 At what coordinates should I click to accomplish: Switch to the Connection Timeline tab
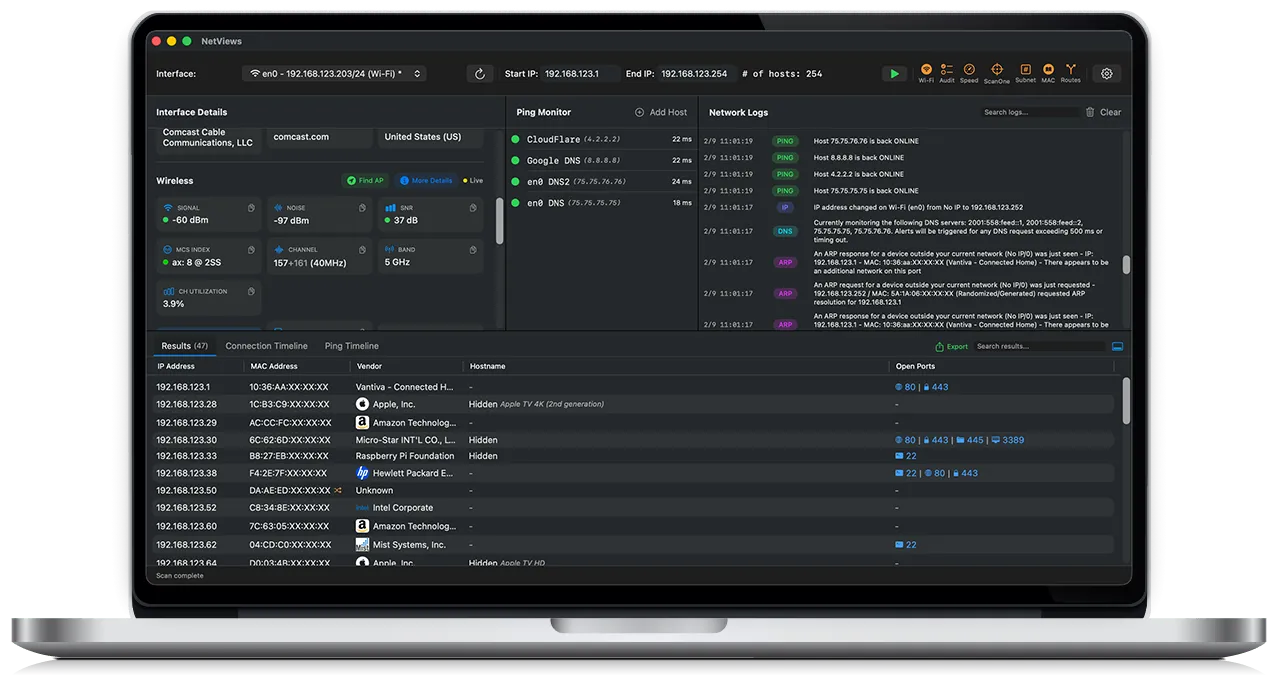point(266,345)
